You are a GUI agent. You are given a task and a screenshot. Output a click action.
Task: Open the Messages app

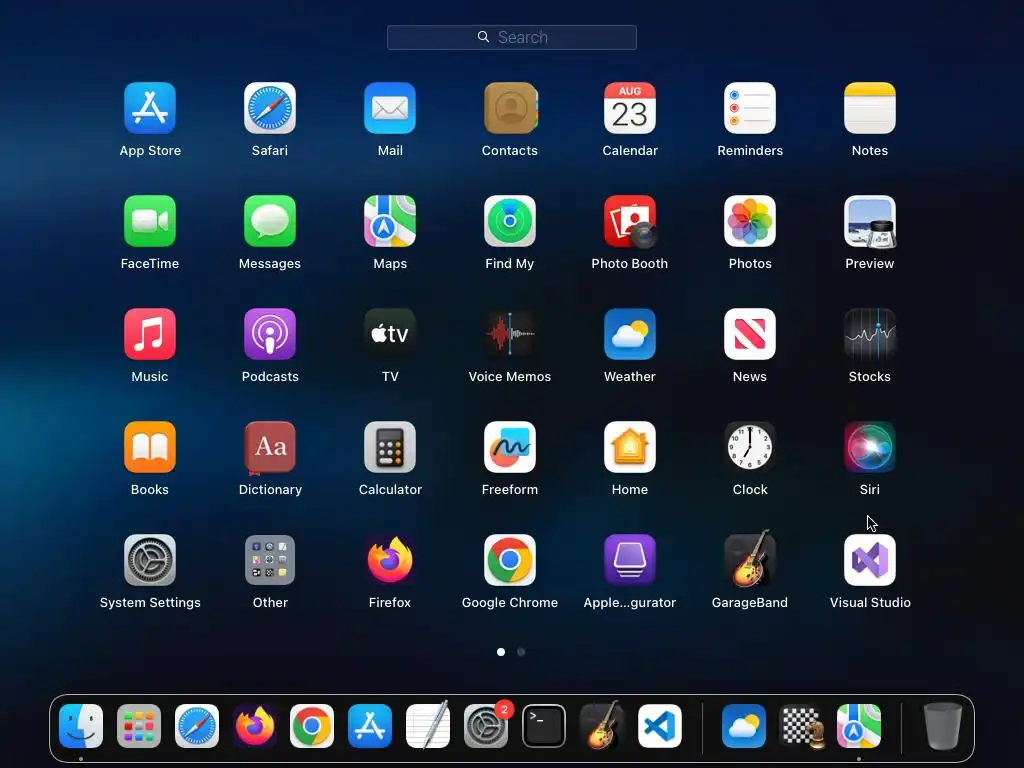tap(270, 221)
